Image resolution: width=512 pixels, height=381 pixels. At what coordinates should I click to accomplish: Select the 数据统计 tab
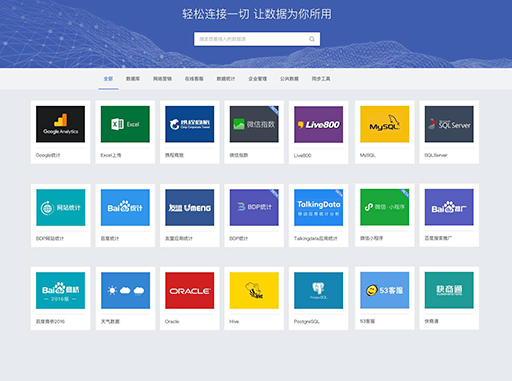226,79
